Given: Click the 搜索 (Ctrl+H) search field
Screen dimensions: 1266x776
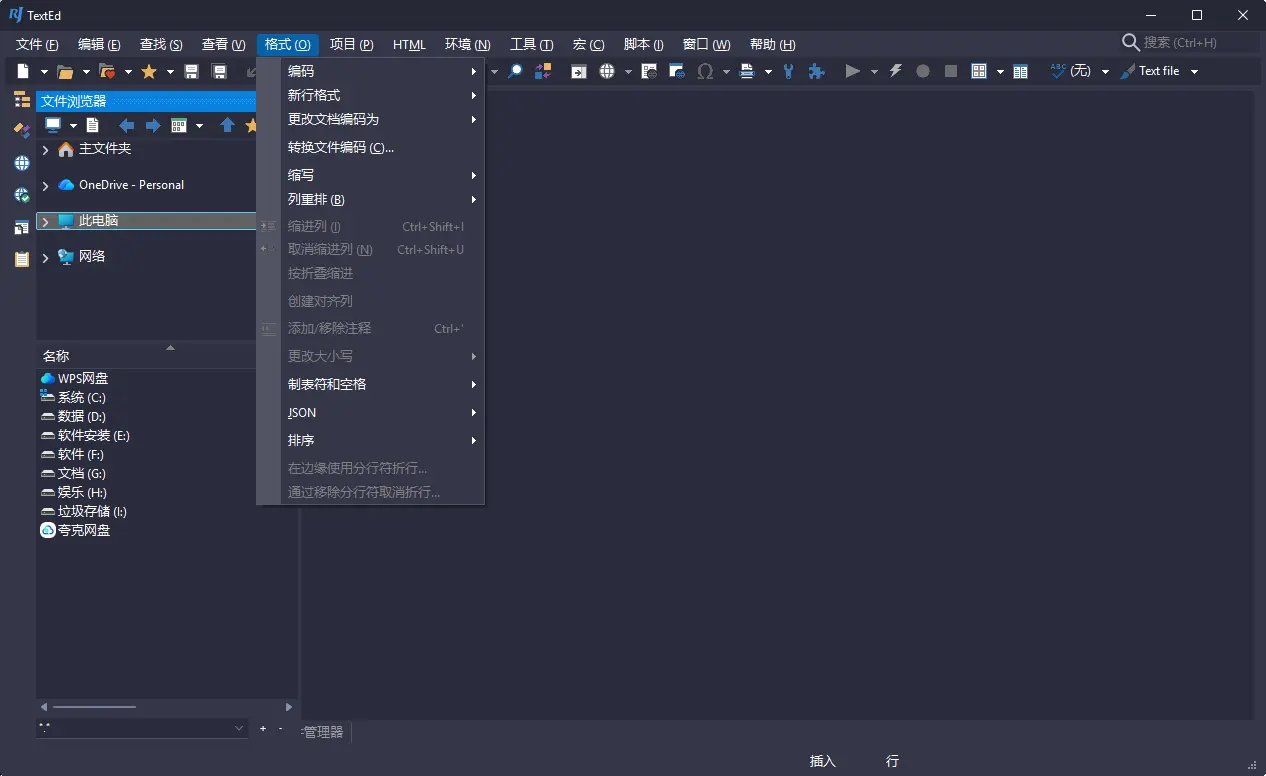Looking at the screenshot, I should coord(1188,42).
